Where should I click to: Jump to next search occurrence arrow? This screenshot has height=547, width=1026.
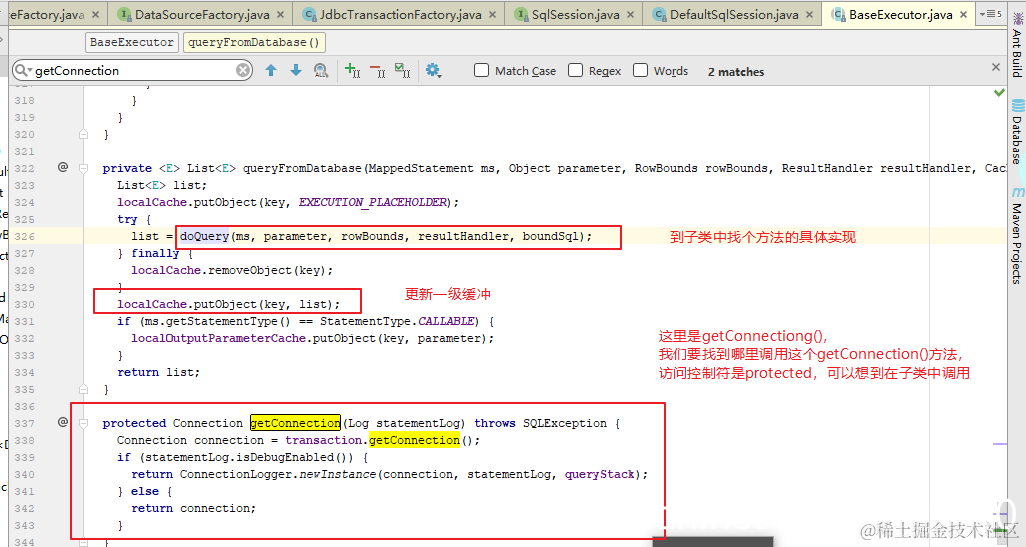coord(296,70)
